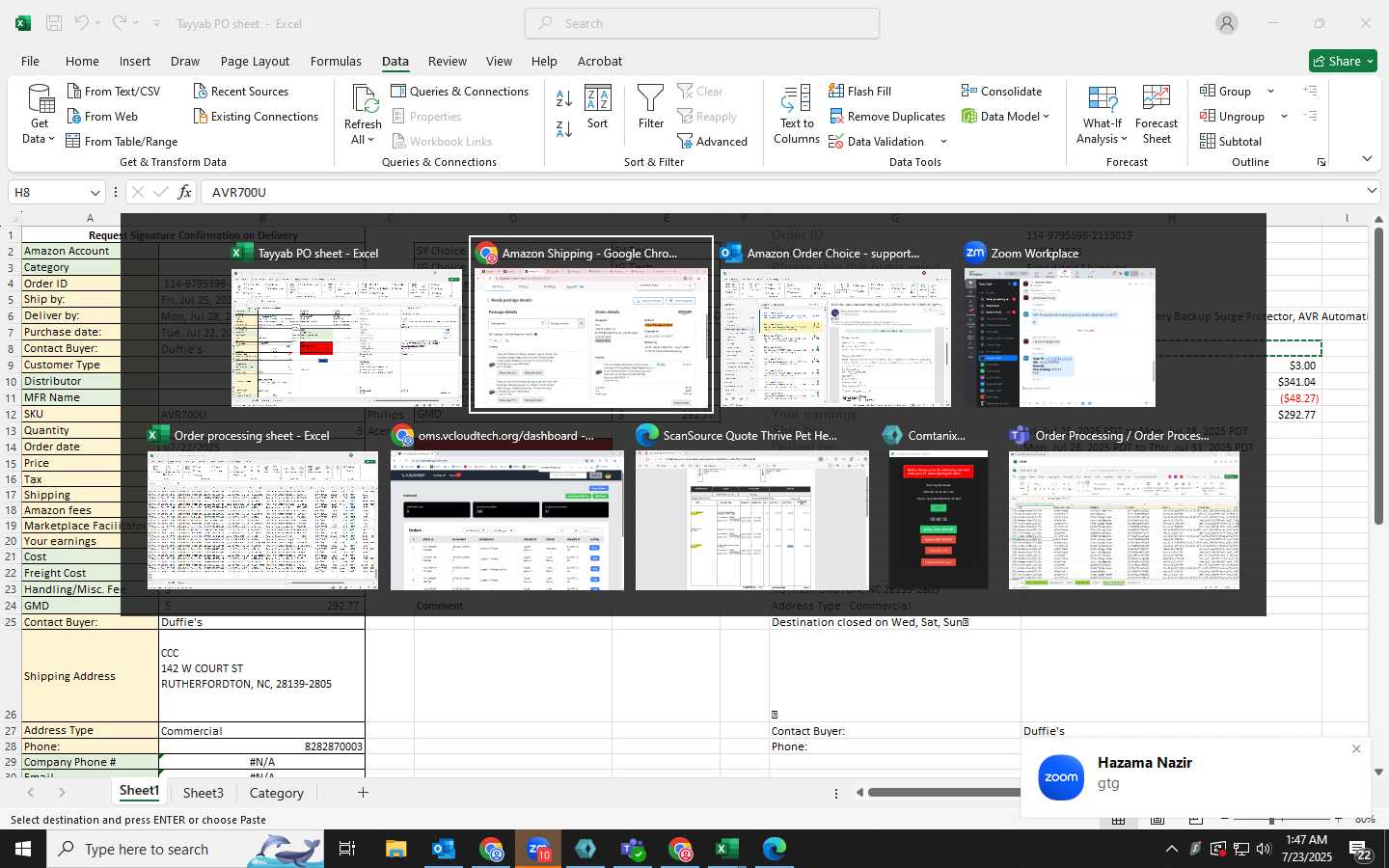Add a new sheet

coord(363,793)
